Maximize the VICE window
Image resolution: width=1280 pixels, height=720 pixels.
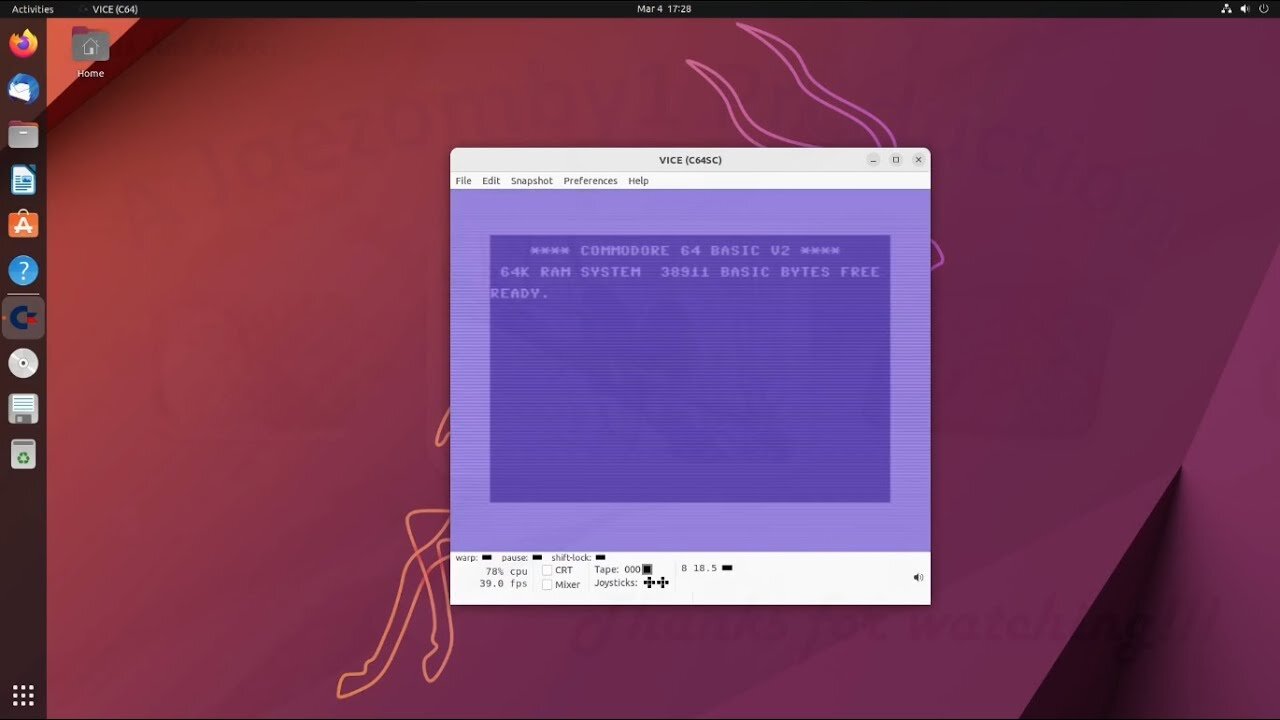pyautogui.click(x=896, y=160)
